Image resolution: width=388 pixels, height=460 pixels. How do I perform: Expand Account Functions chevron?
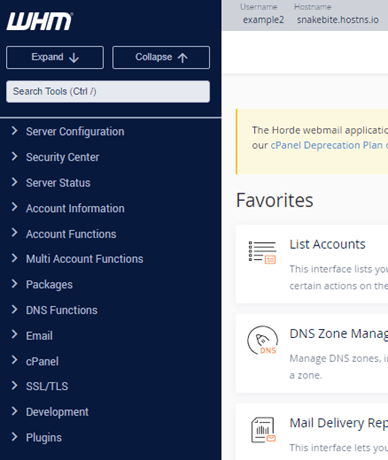14,233
